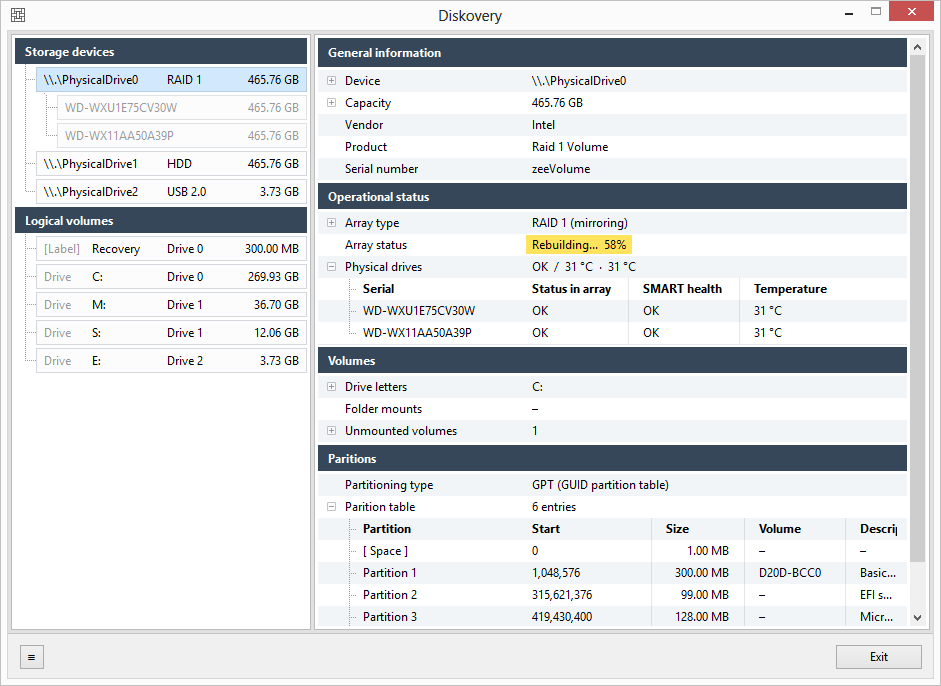Viewport: 941px width, 686px height.
Task: Expand the Device row
Action: (331, 80)
